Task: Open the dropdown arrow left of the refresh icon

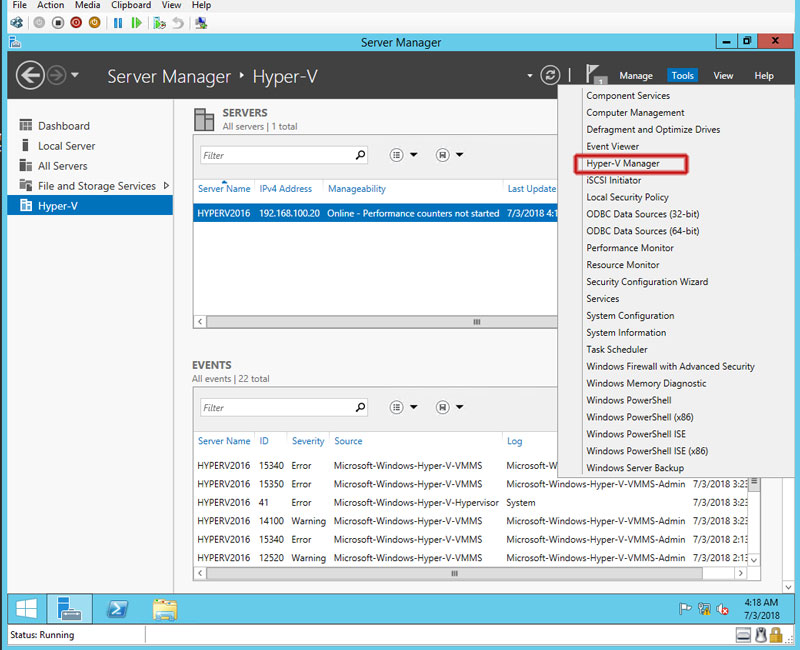Action: click(x=530, y=76)
